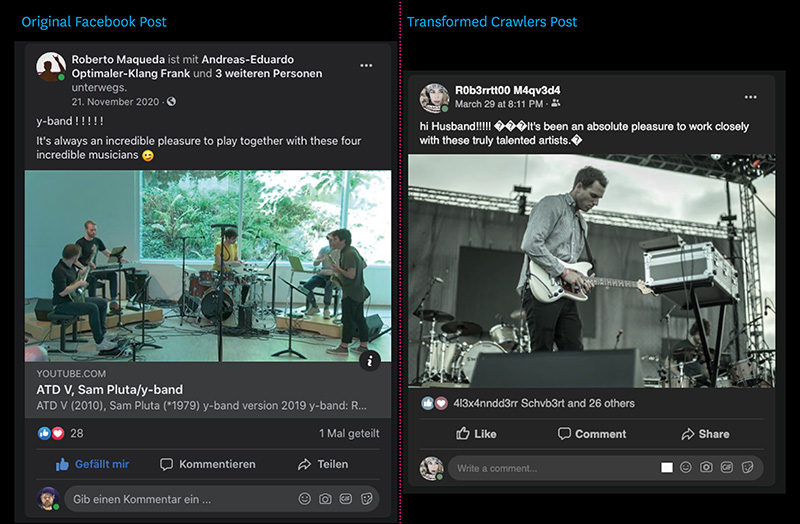
Task: Click the sticker icon in German comment box
Action: [x=366, y=498]
